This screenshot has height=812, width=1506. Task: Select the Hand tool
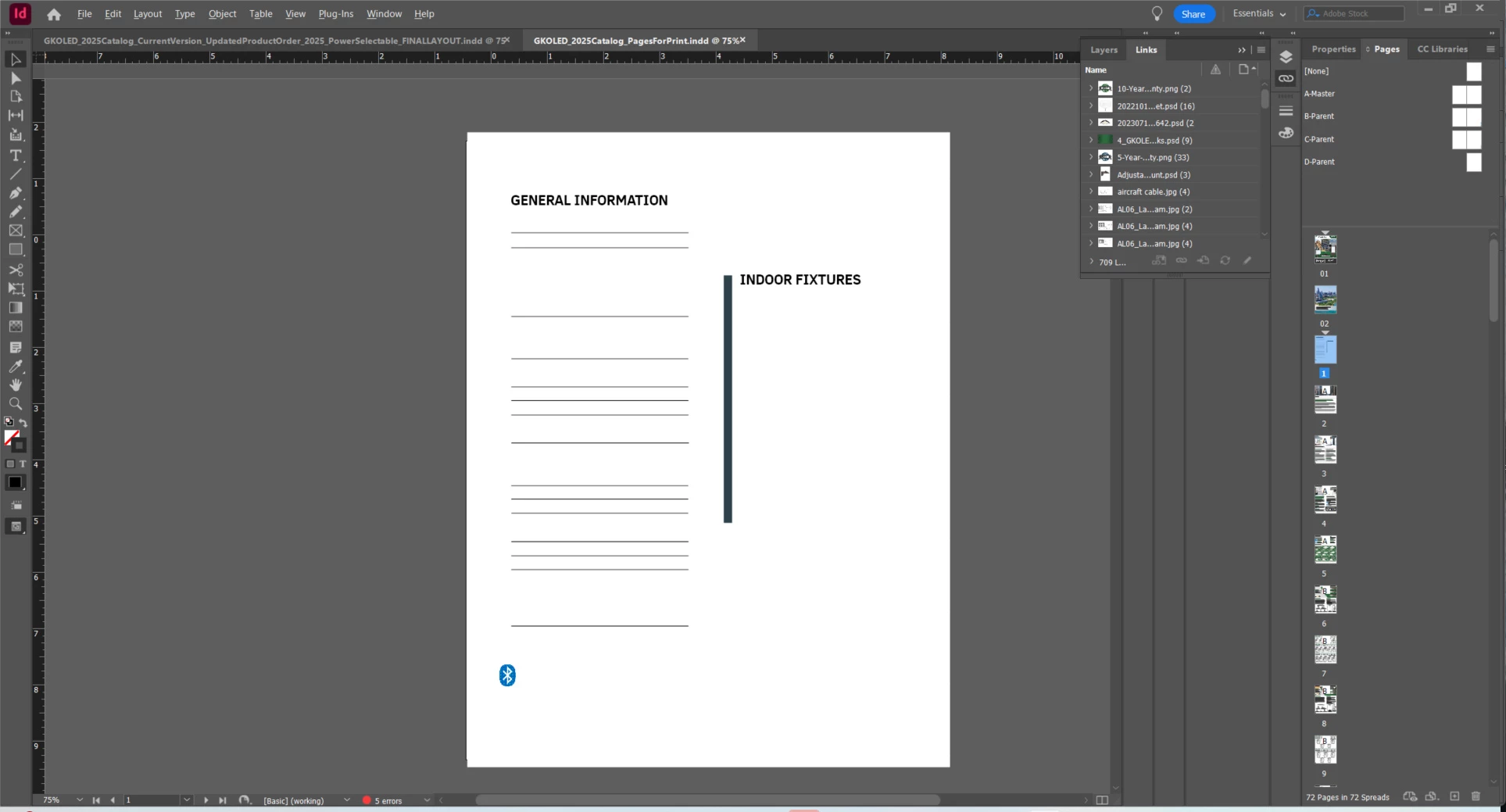click(16, 385)
